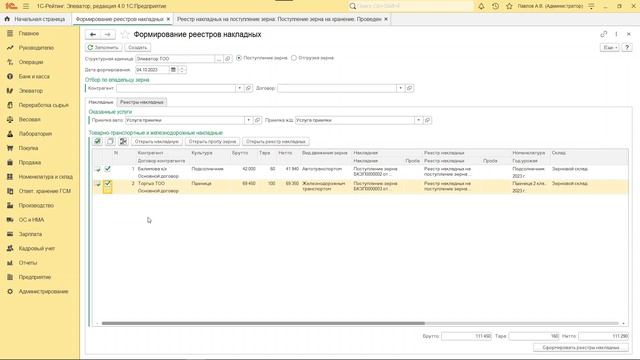Viewport: 640px width, 360px height.
Task: Open Руководителю section in sidebar
Action: (36, 48)
